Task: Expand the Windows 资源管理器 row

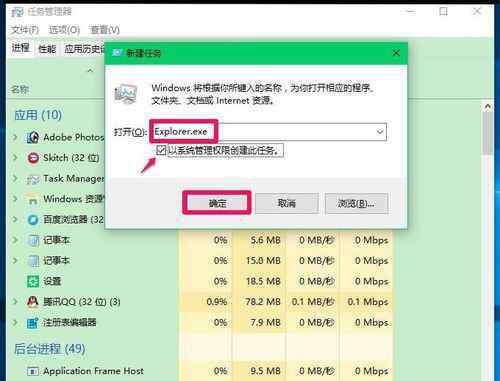Action: pos(15,199)
